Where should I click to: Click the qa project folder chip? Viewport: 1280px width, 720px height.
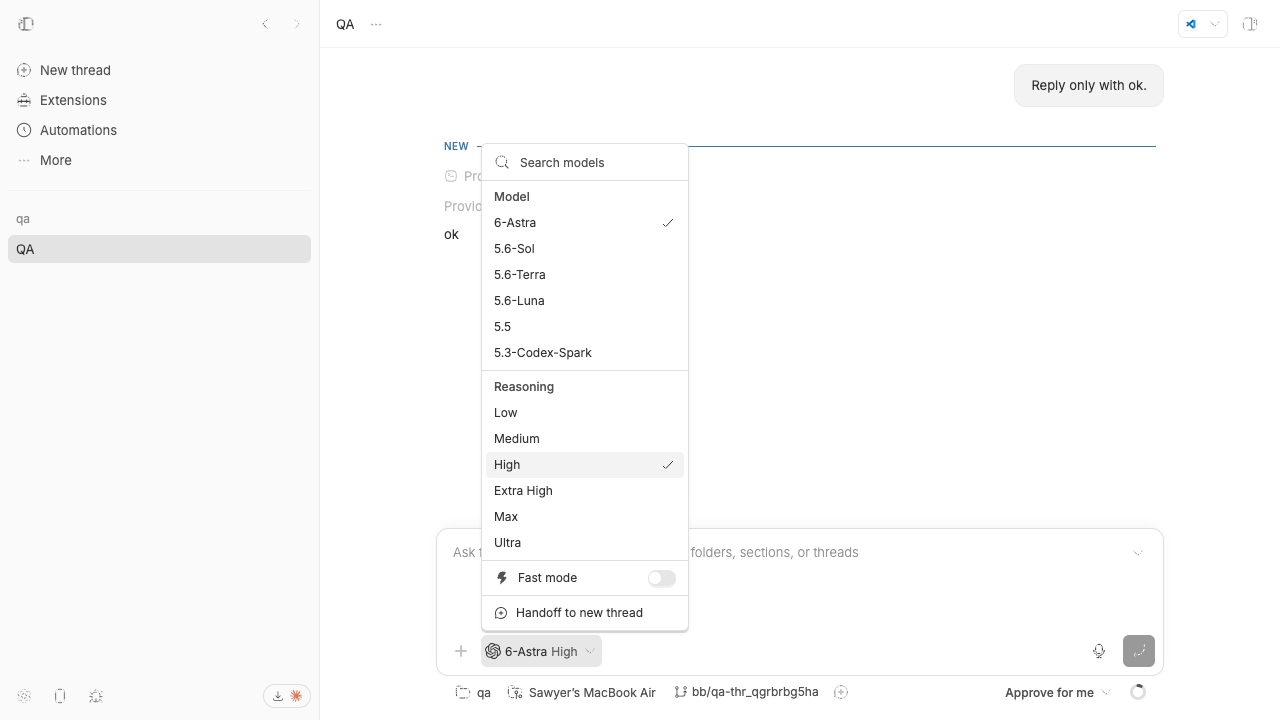473,692
